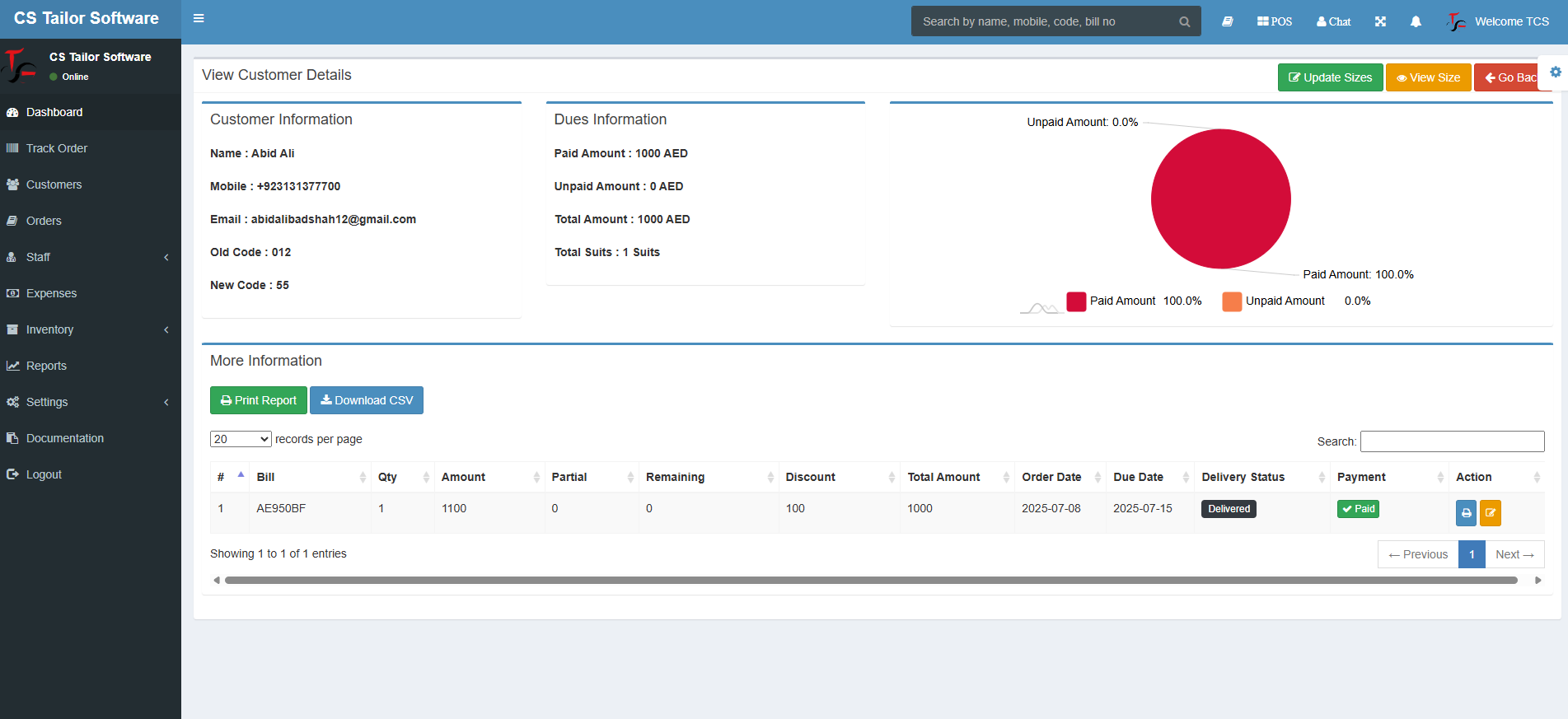The image size is (1568, 719).
Task: Toggle the hamburger sidebar menu
Action: click(199, 18)
